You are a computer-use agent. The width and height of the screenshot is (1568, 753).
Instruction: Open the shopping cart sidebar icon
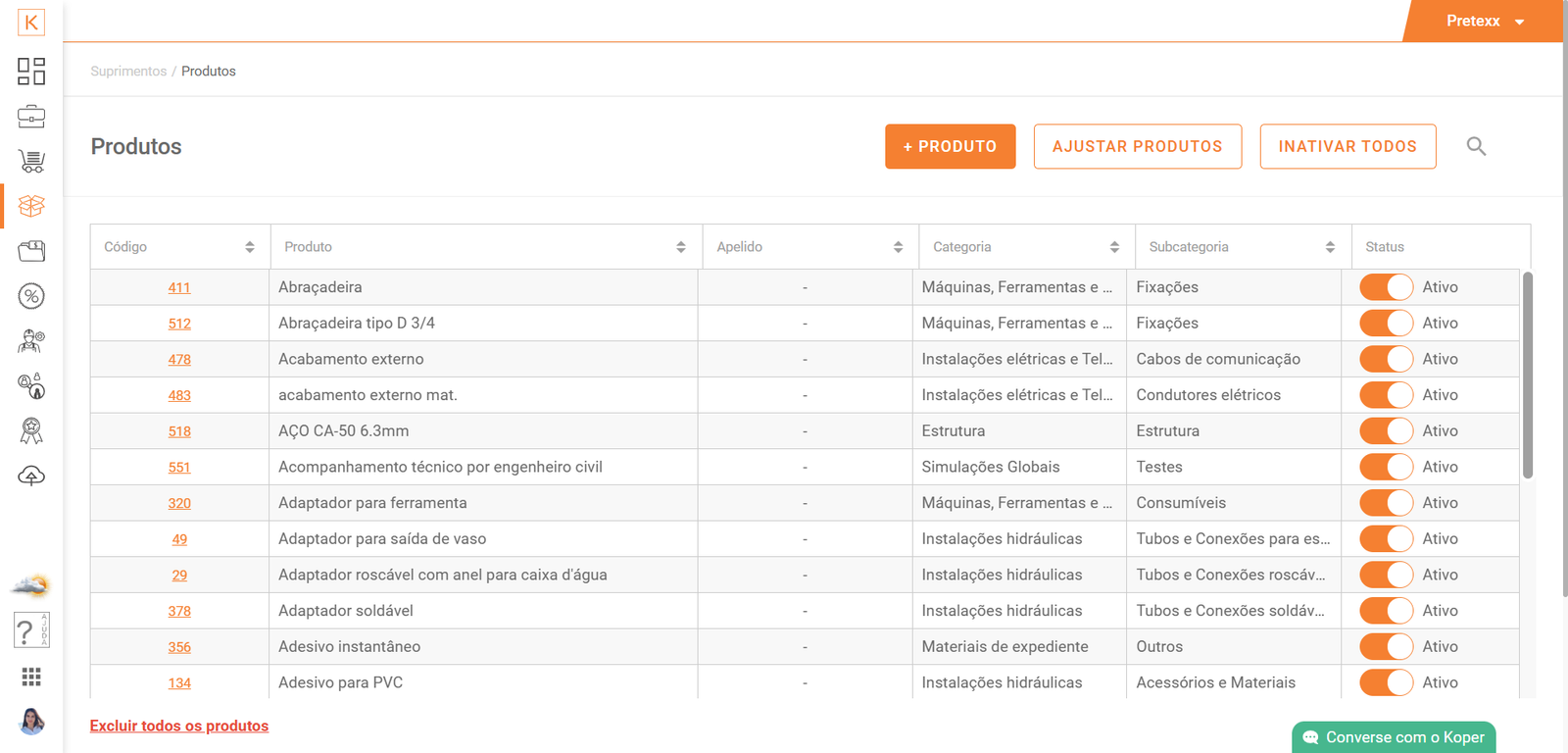point(31,161)
